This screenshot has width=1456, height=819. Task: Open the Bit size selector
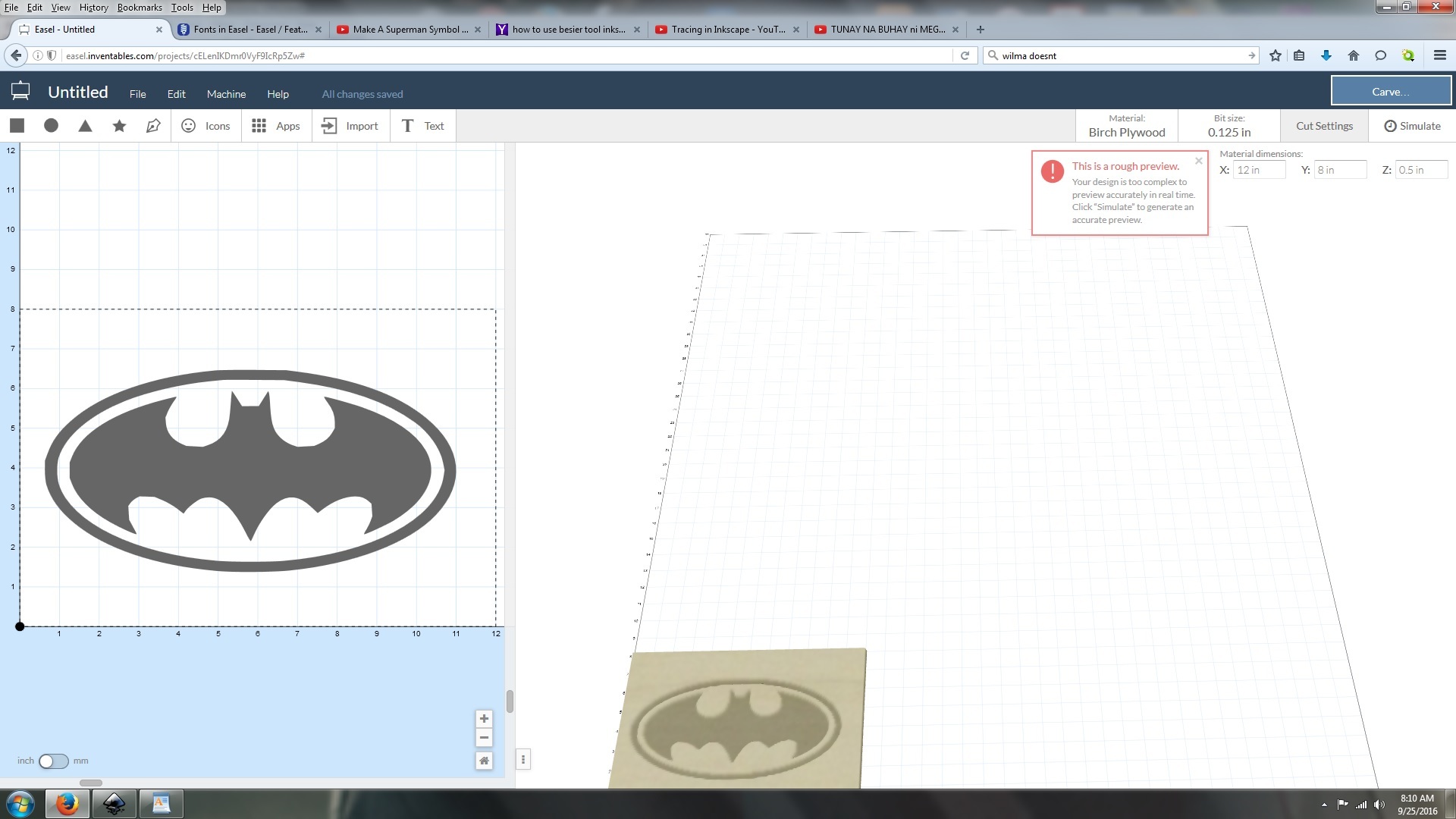(1228, 126)
